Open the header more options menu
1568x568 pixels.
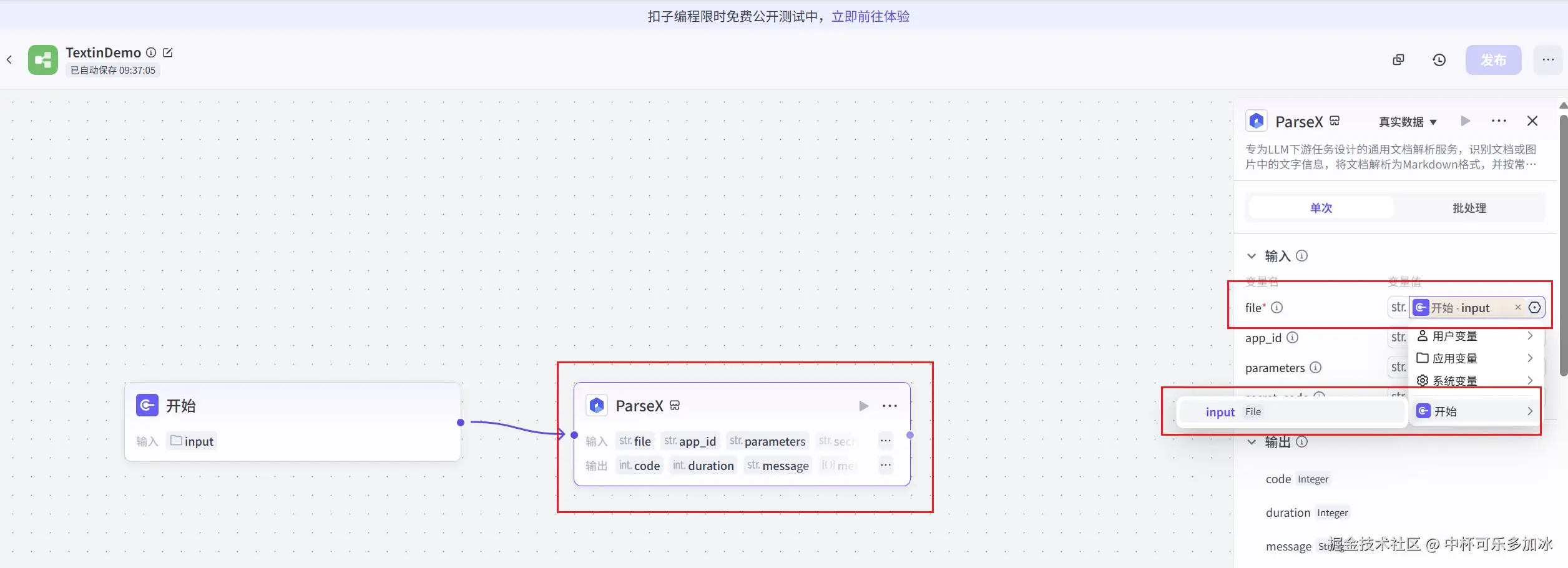1548,60
